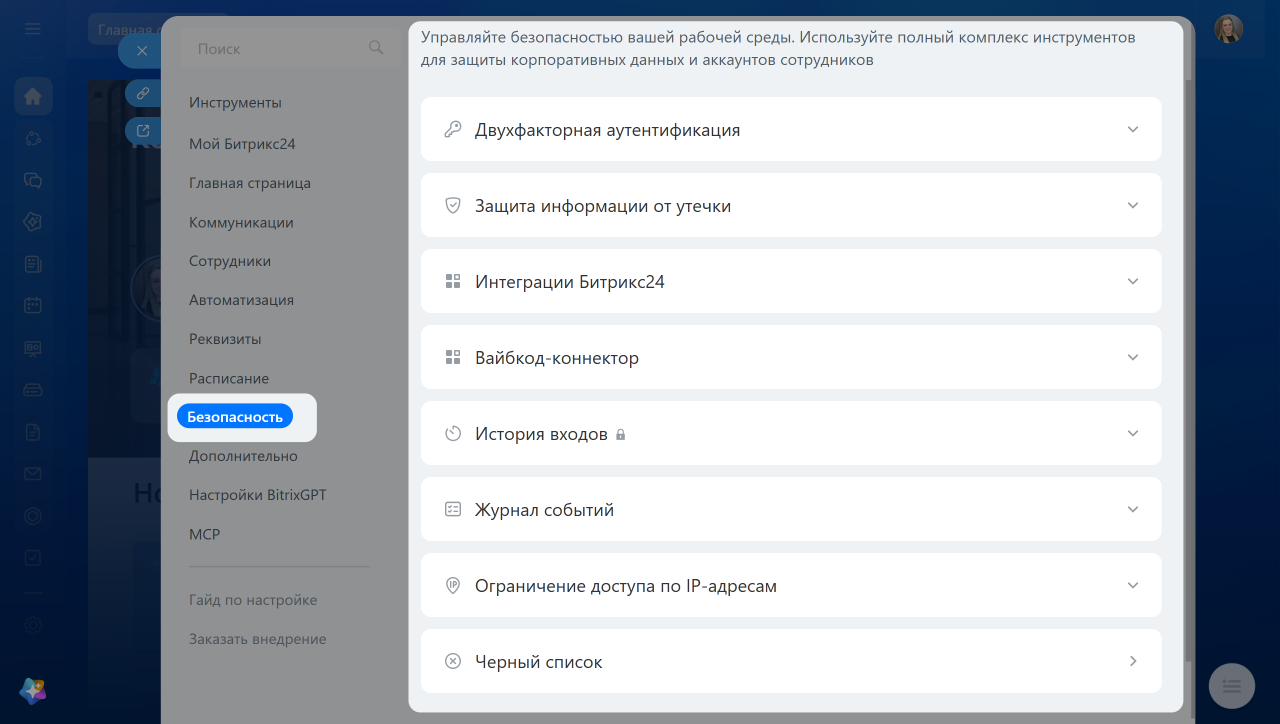Open the chat messages sidebar icon

[x=33, y=180]
